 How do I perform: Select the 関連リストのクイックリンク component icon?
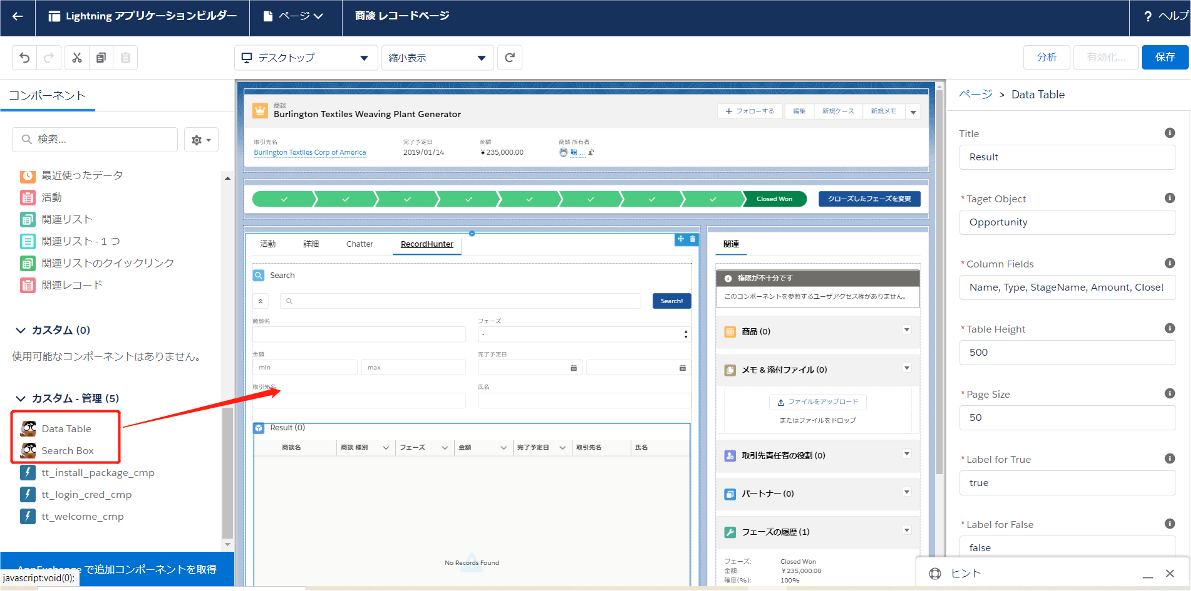click(27, 263)
